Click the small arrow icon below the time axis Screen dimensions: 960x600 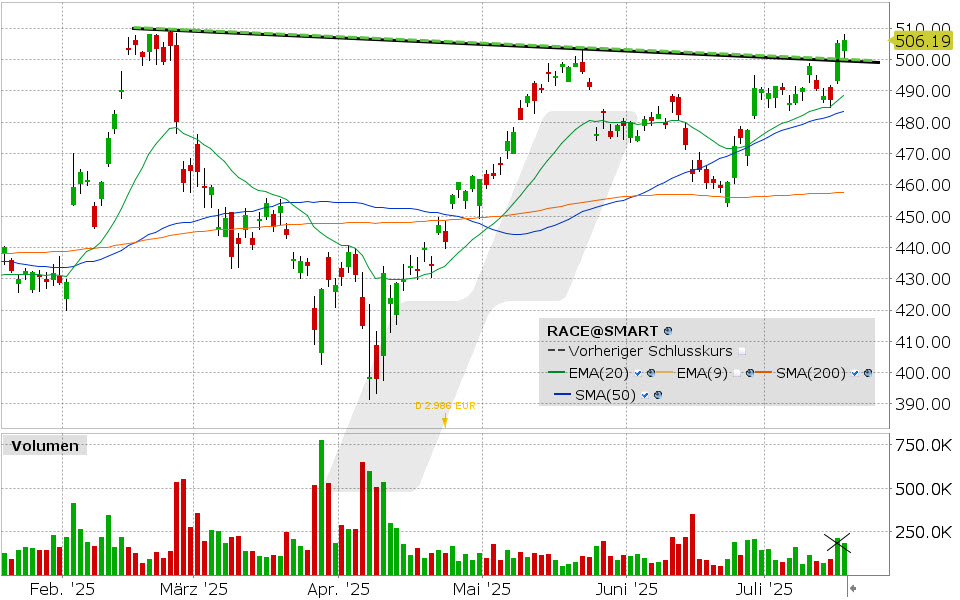852,589
